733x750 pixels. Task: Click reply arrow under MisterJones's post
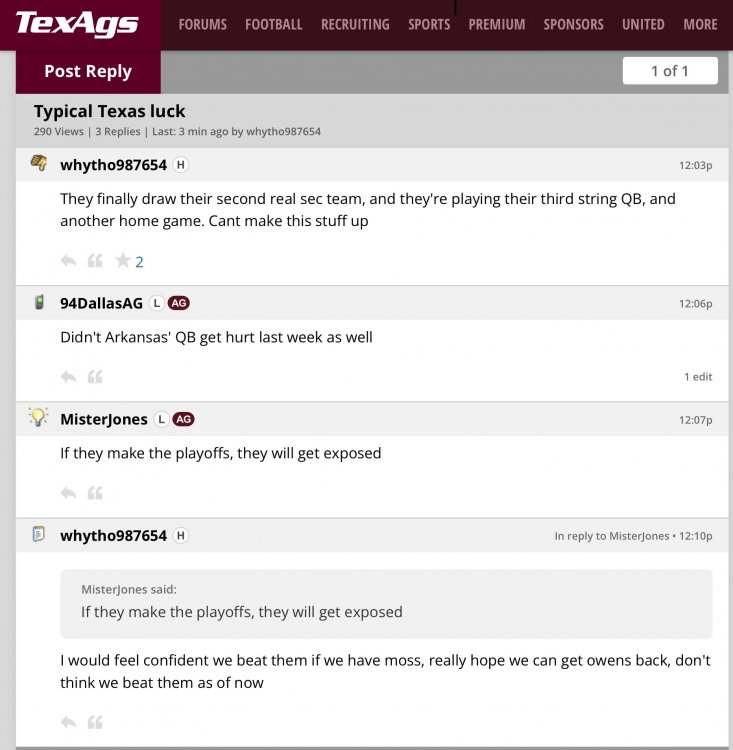click(x=68, y=493)
